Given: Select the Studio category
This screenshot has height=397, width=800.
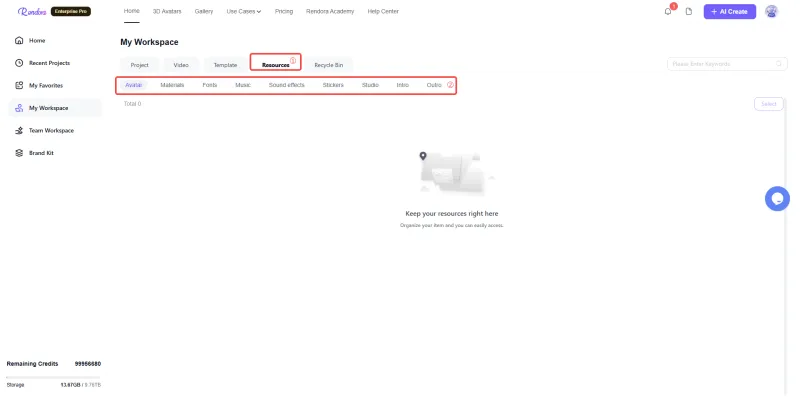Looking at the screenshot, I should pos(370,85).
